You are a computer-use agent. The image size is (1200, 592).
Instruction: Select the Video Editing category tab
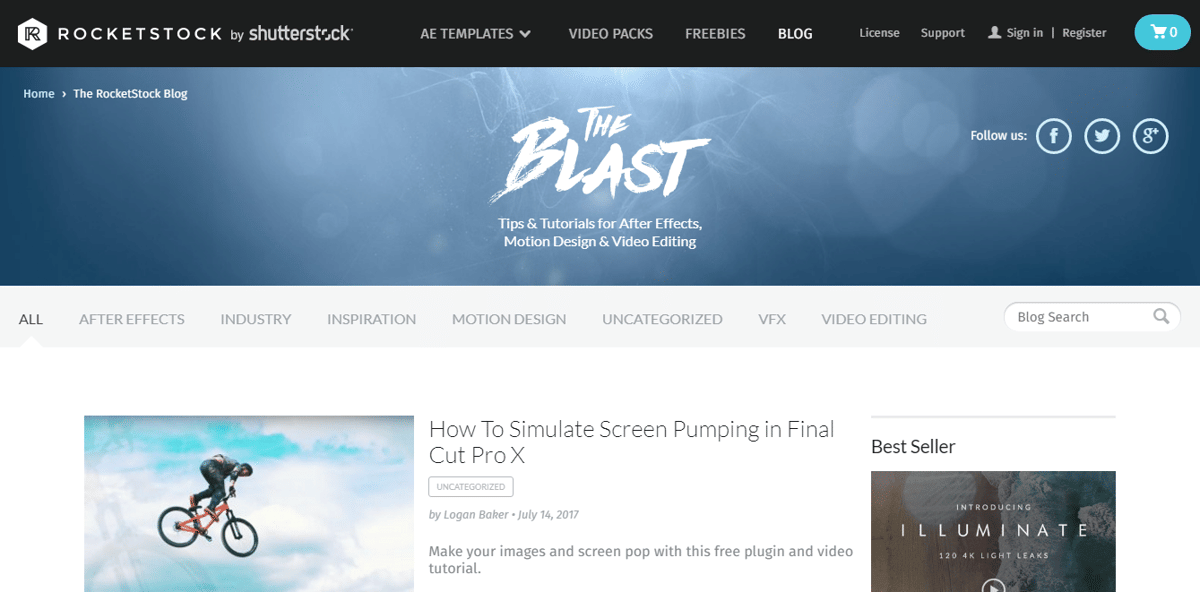pos(874,319)
